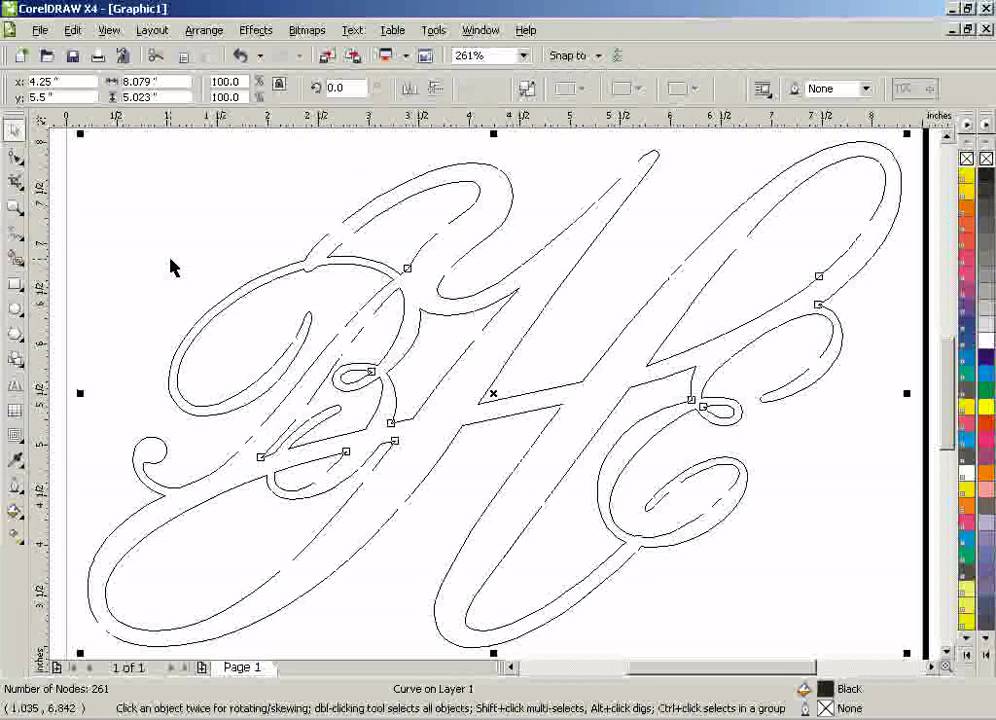Select the Freehand tool
Screen dimensions: 996x720
[x=15, y=233]
